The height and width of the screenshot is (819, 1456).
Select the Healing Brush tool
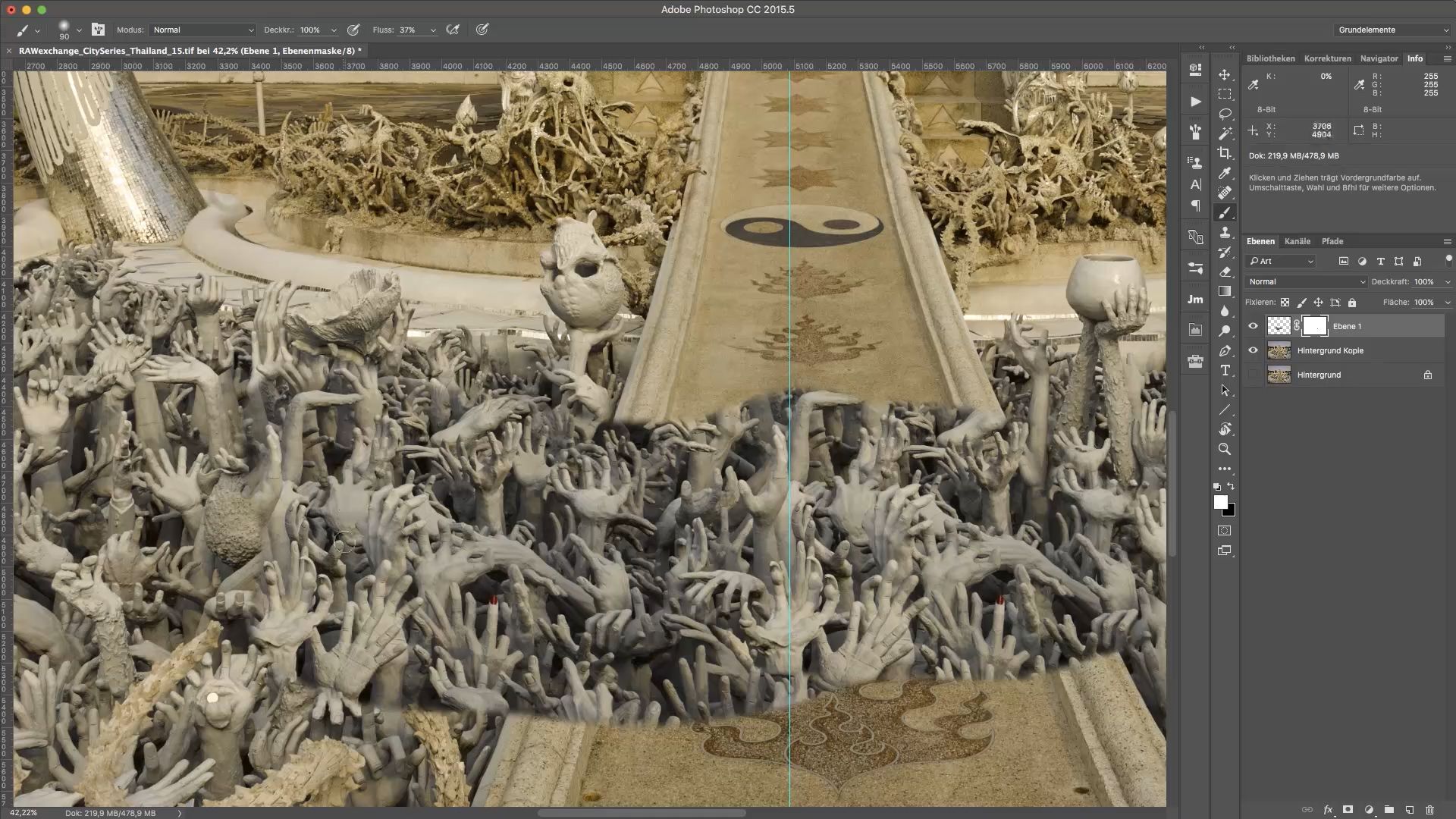pyautogui.click(x=1225, y=193)
